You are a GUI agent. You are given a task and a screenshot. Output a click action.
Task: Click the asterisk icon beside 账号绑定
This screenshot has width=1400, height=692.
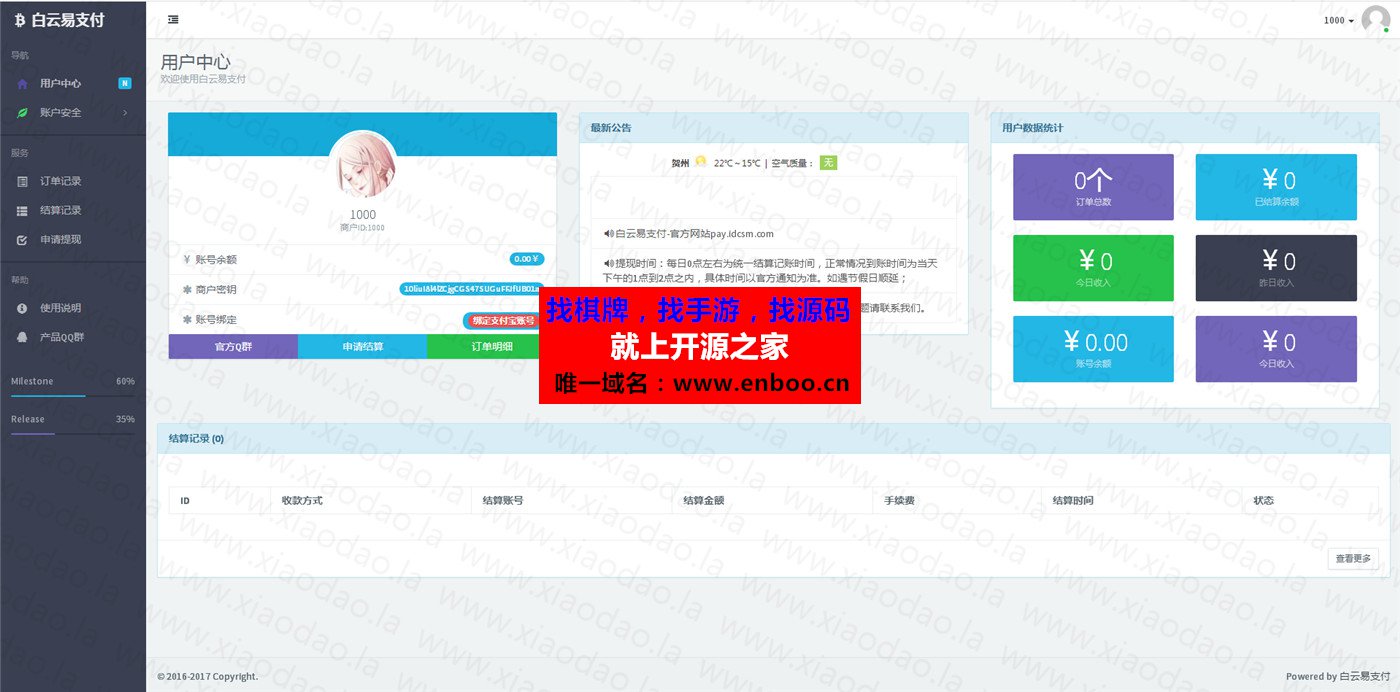[187, 319]
